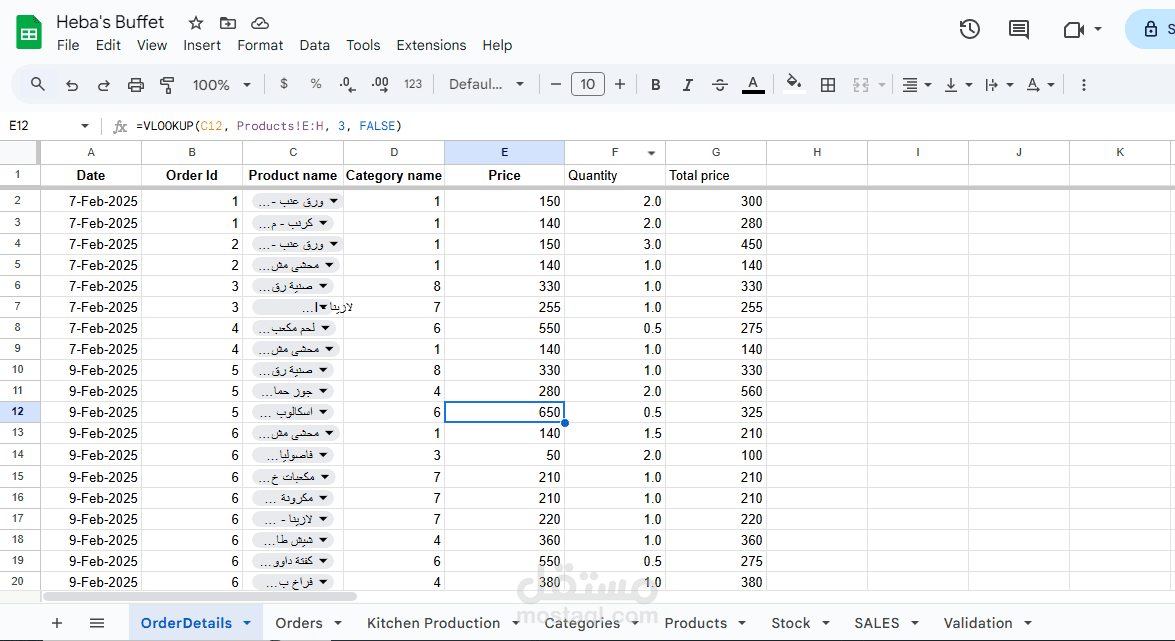Open the text rotation dropdown
The height and width of the screenshot is (641, 1175).
coord(1040,85)
